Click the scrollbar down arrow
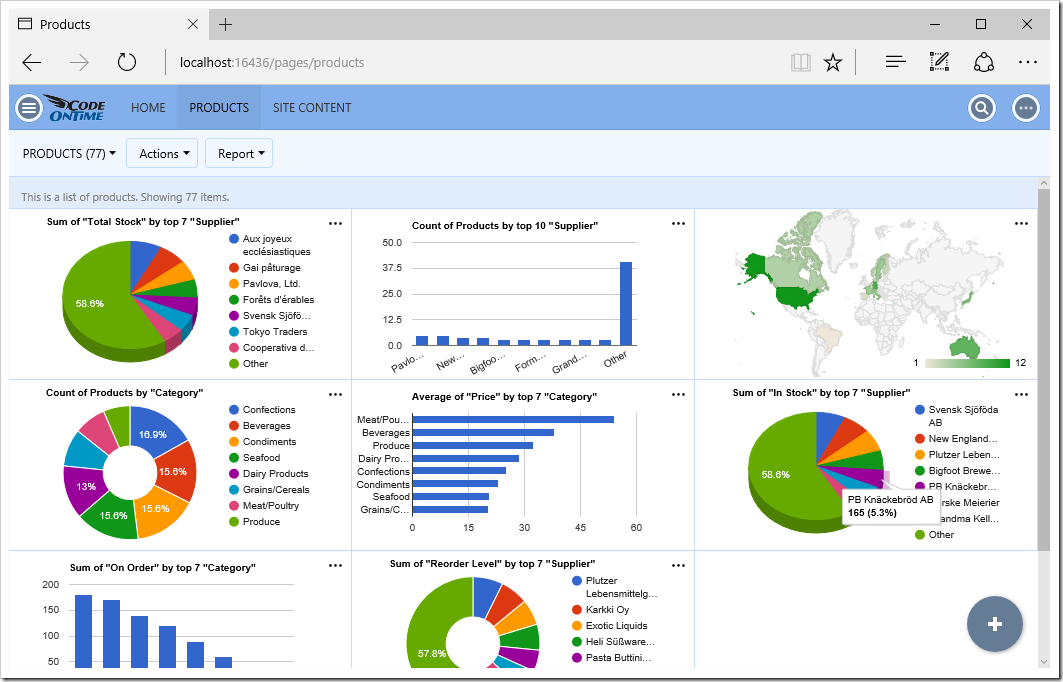This screenshot has width=1063, height=682. [1043, 662]
